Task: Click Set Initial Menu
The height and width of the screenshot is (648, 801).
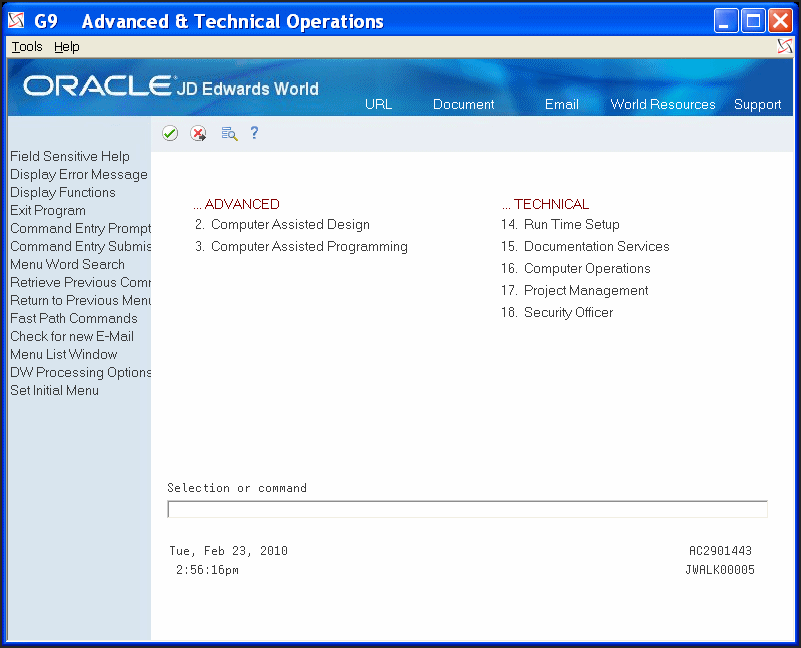Action: pyautogui.click(x=55, y=390)
